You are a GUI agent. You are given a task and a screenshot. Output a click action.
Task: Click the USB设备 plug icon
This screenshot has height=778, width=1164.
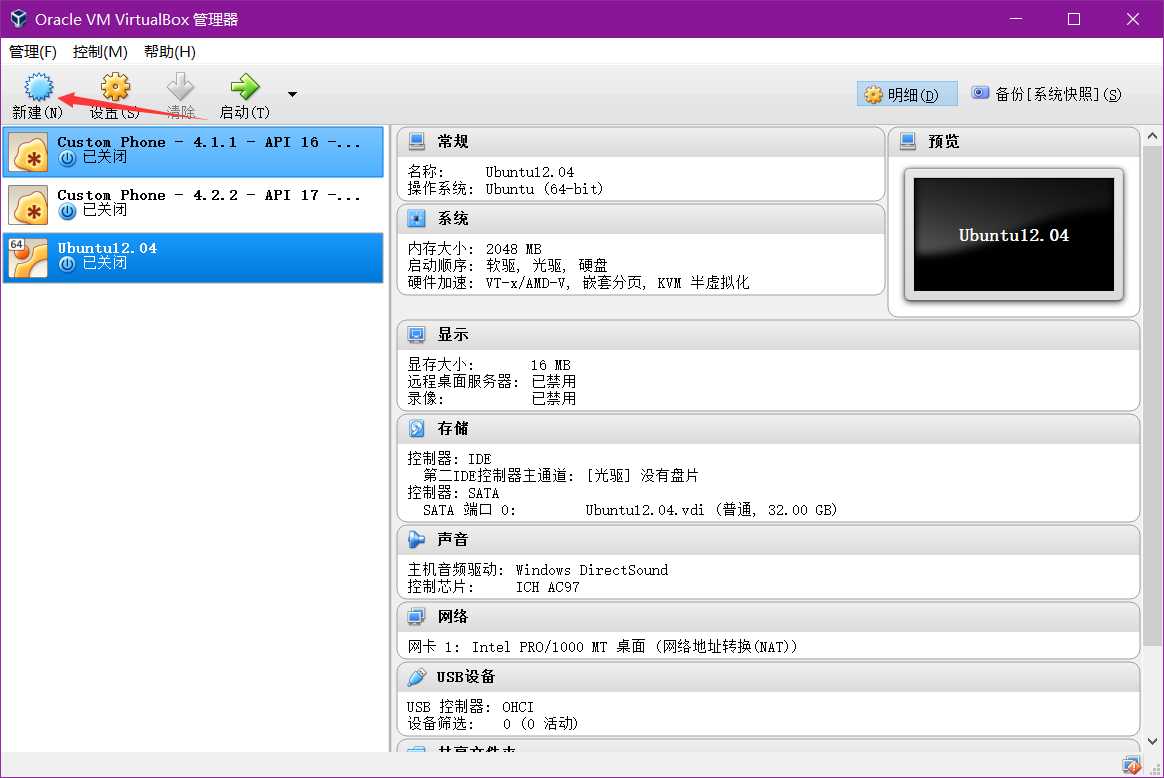pyautogui.click(x=416, y=676)
